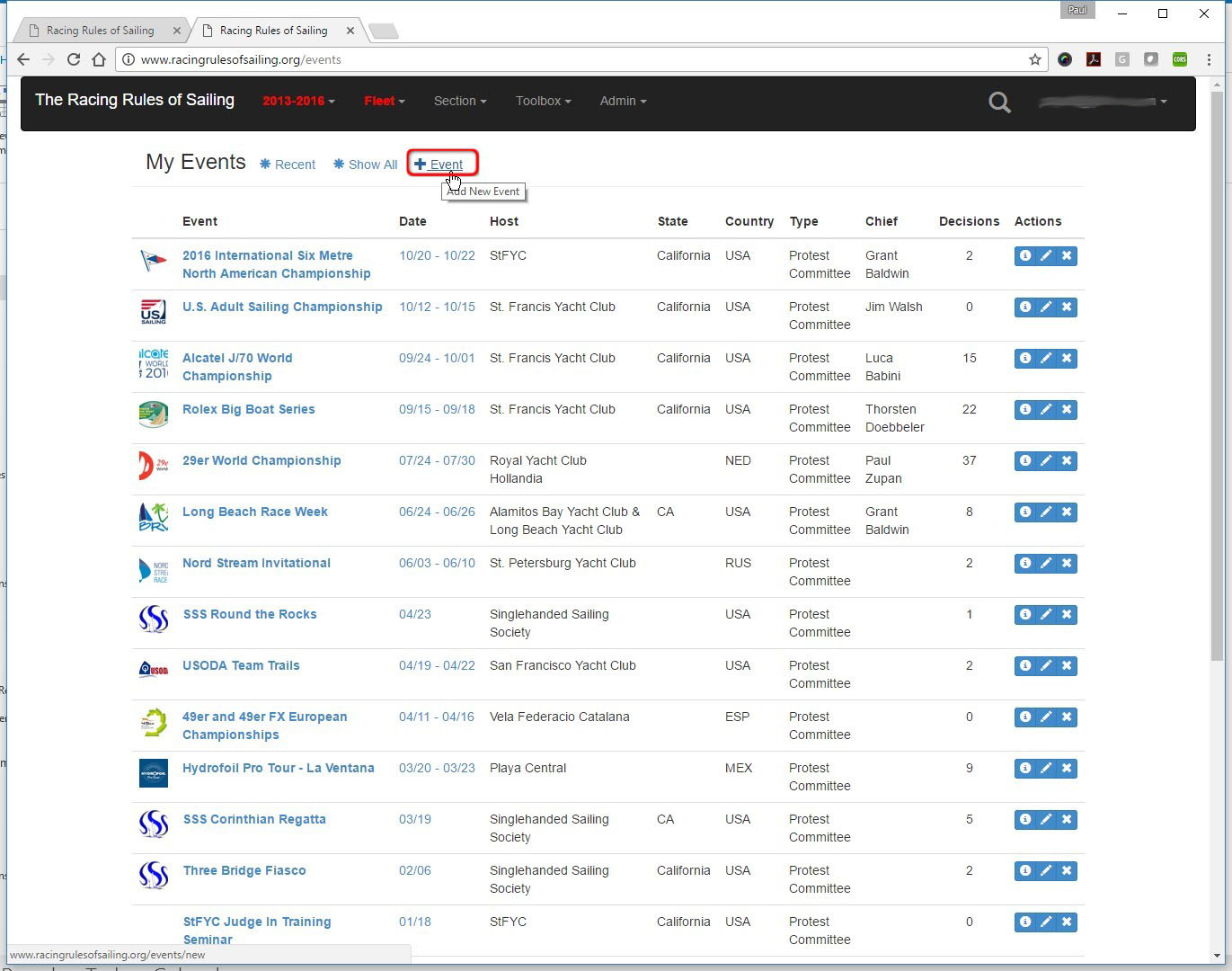Open the Chrome menu with three dots
The width and height of the screenshot is (1232, 971).
pyautogui.click(x=1209, y=59)
